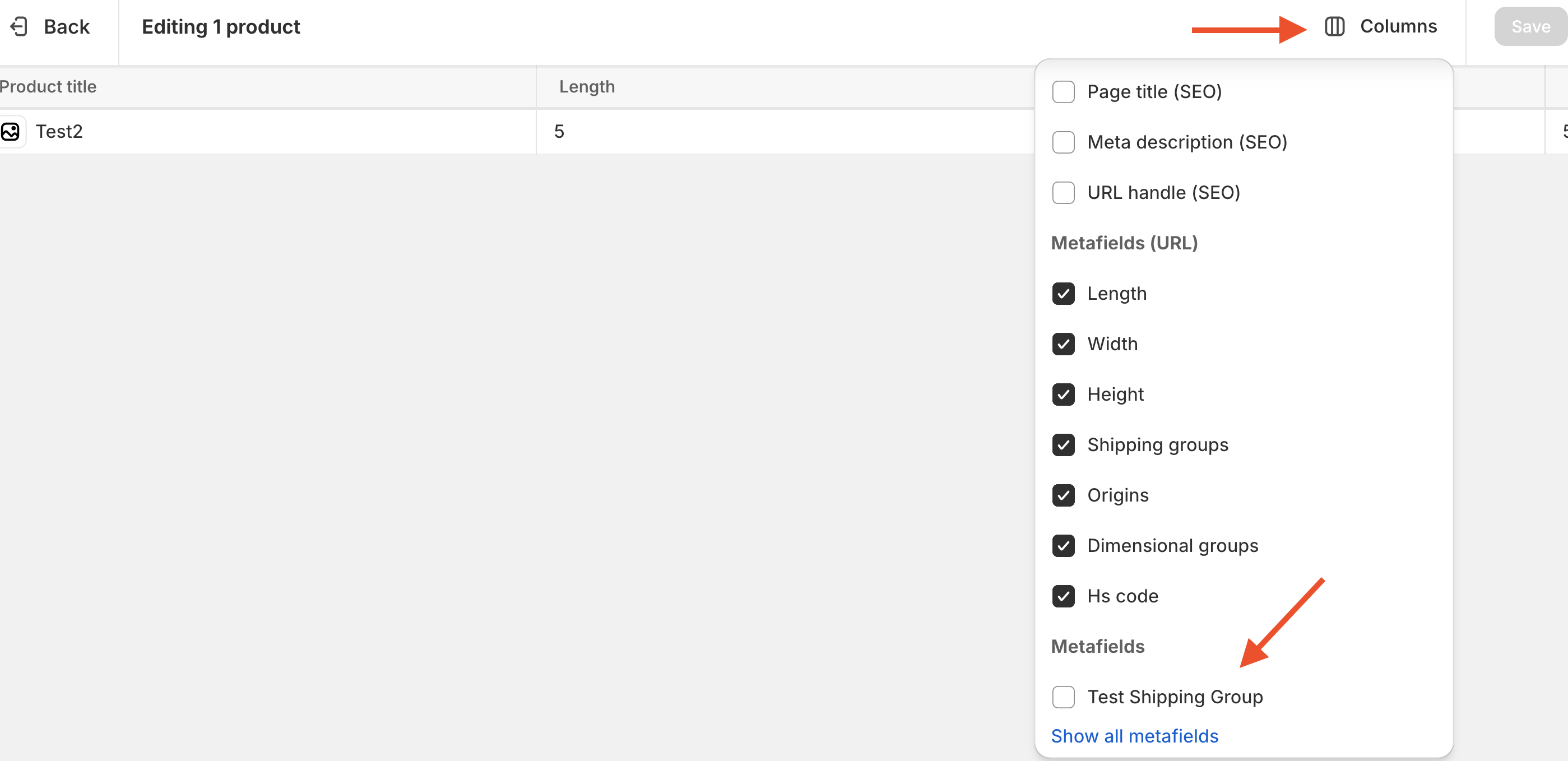
Task: Click the Product title column header
Action: pyautogui.click(x=49, y=86)
